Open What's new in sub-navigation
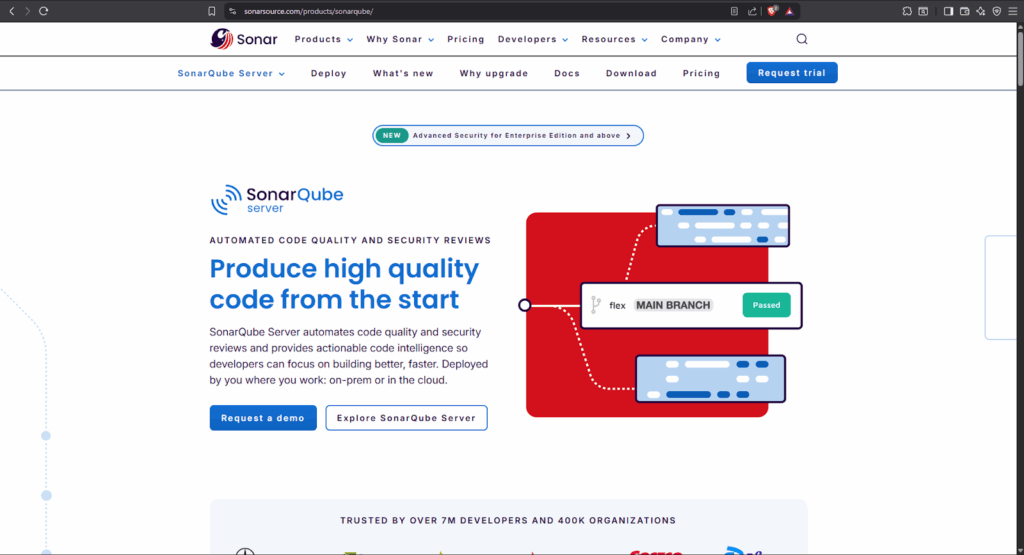Viewport: 1024px width, 555px height. tap(403, 73)
